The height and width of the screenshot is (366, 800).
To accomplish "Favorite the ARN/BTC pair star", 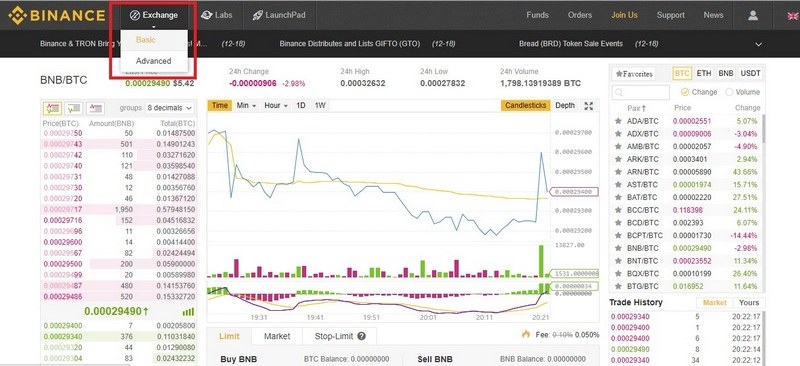I will click(618, 172).
